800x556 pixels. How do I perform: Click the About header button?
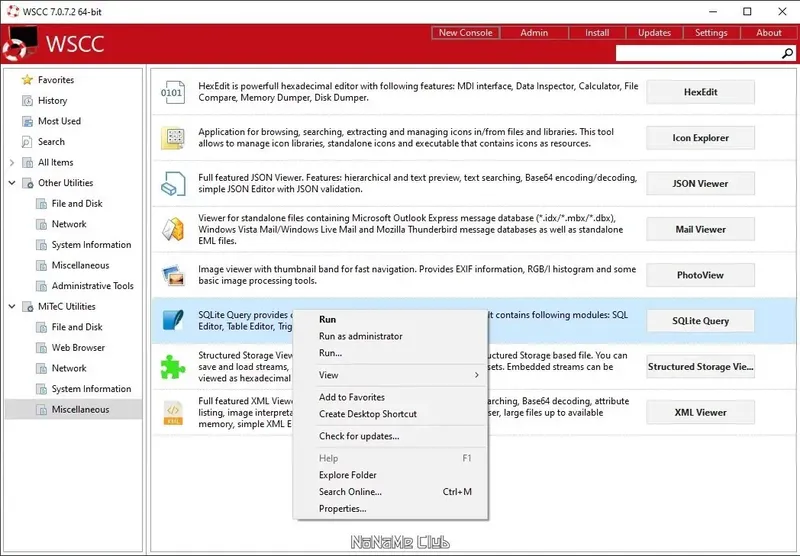(769, 33)
